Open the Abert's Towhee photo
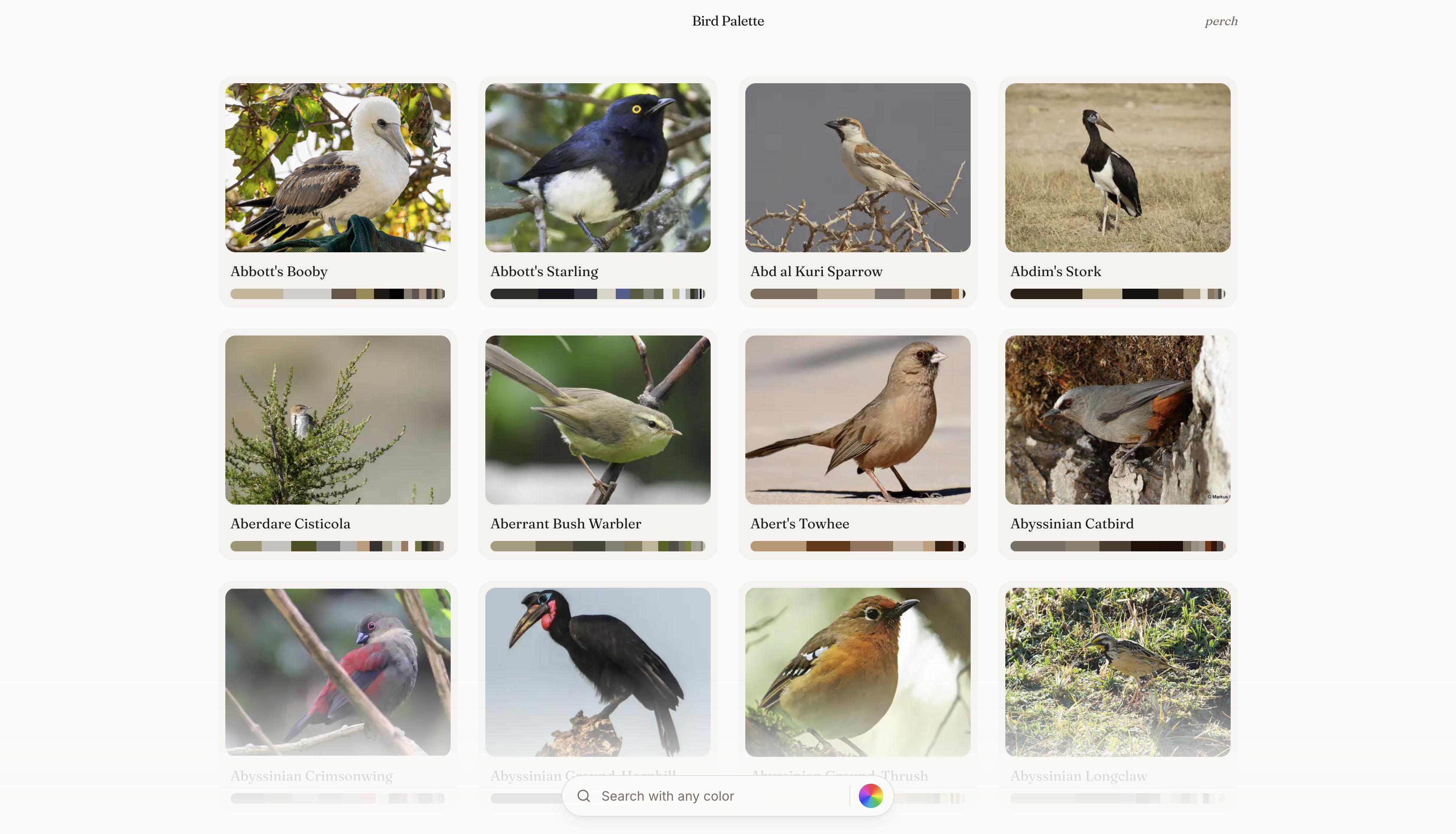Viewport: 1456px width, 834px height. point(858,420)
